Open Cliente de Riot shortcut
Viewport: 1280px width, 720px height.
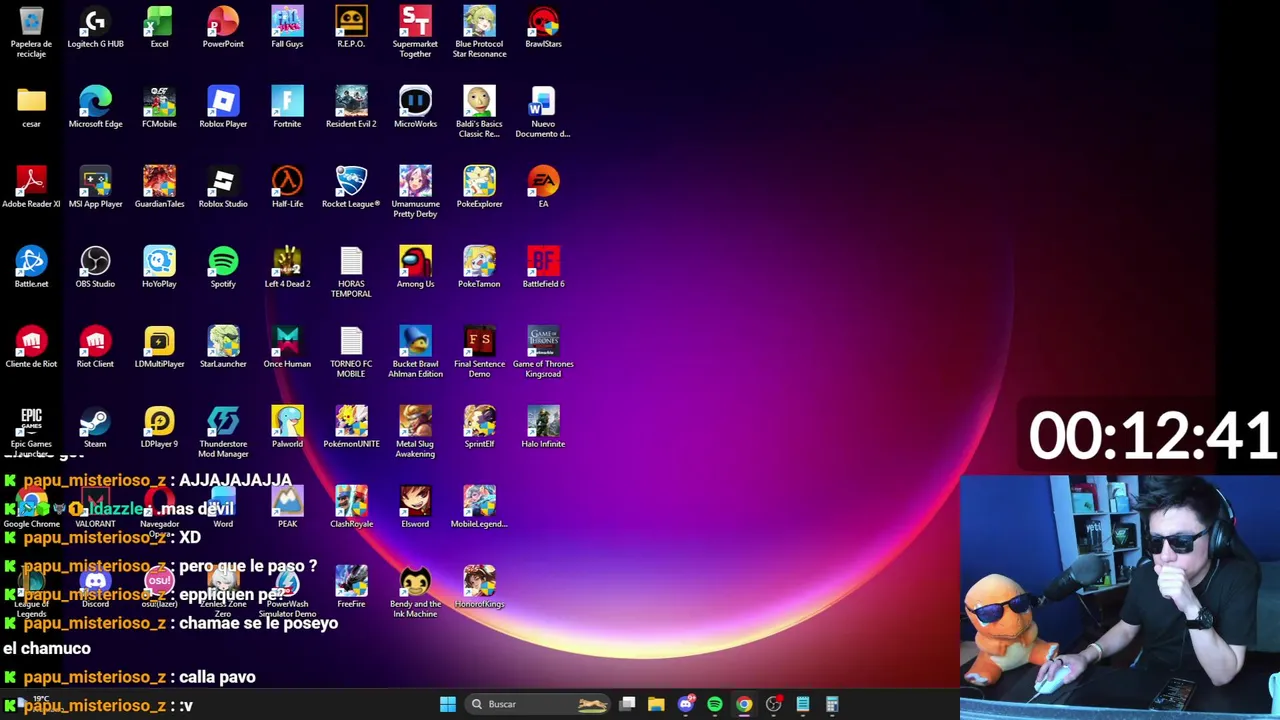point(31,348)
